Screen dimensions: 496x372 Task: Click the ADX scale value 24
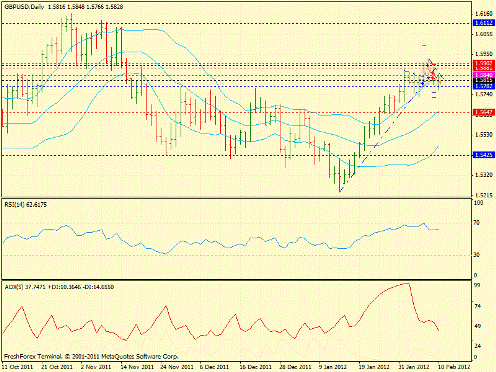pos(477,346)
